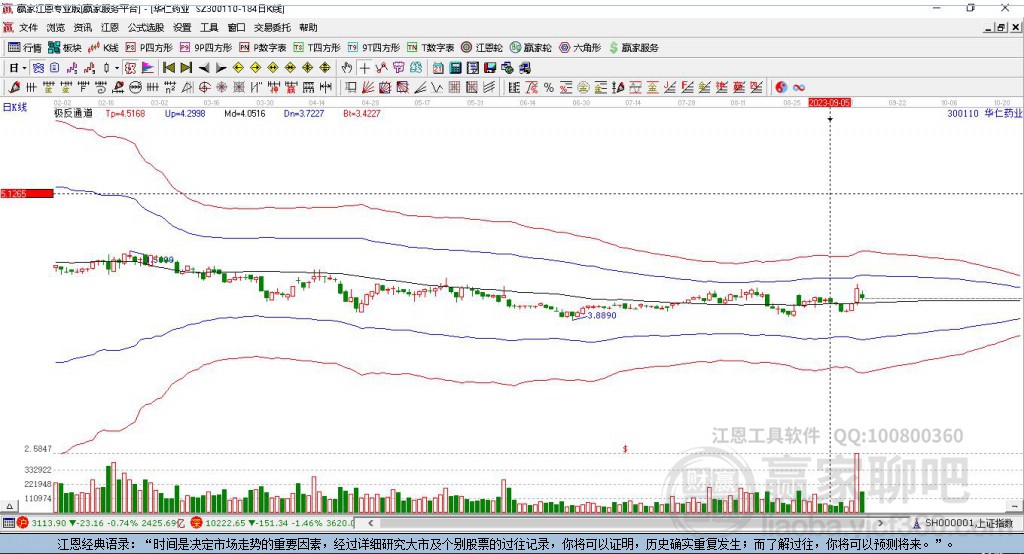Jump to the last bar
Image resolution: width=1024 pixels, height=554 pixels.
coord(186,68)
